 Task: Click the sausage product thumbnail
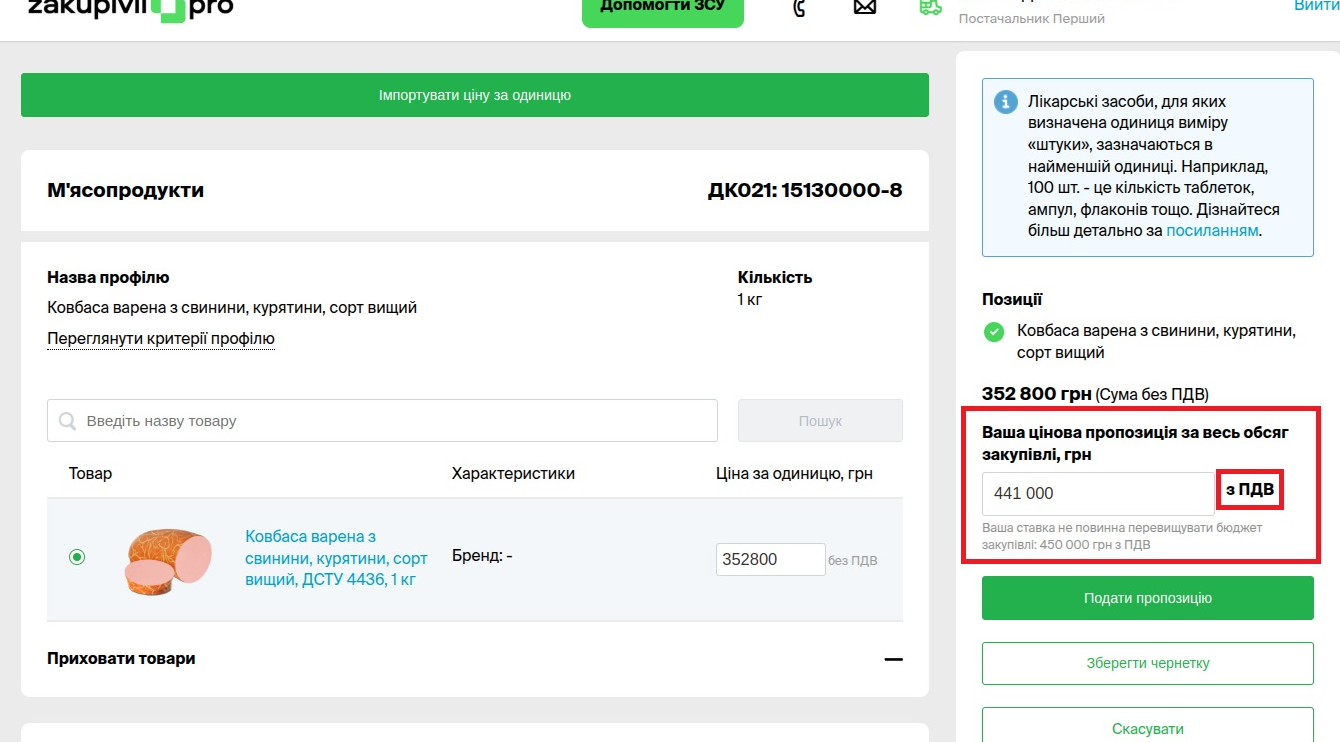[169, 560]
